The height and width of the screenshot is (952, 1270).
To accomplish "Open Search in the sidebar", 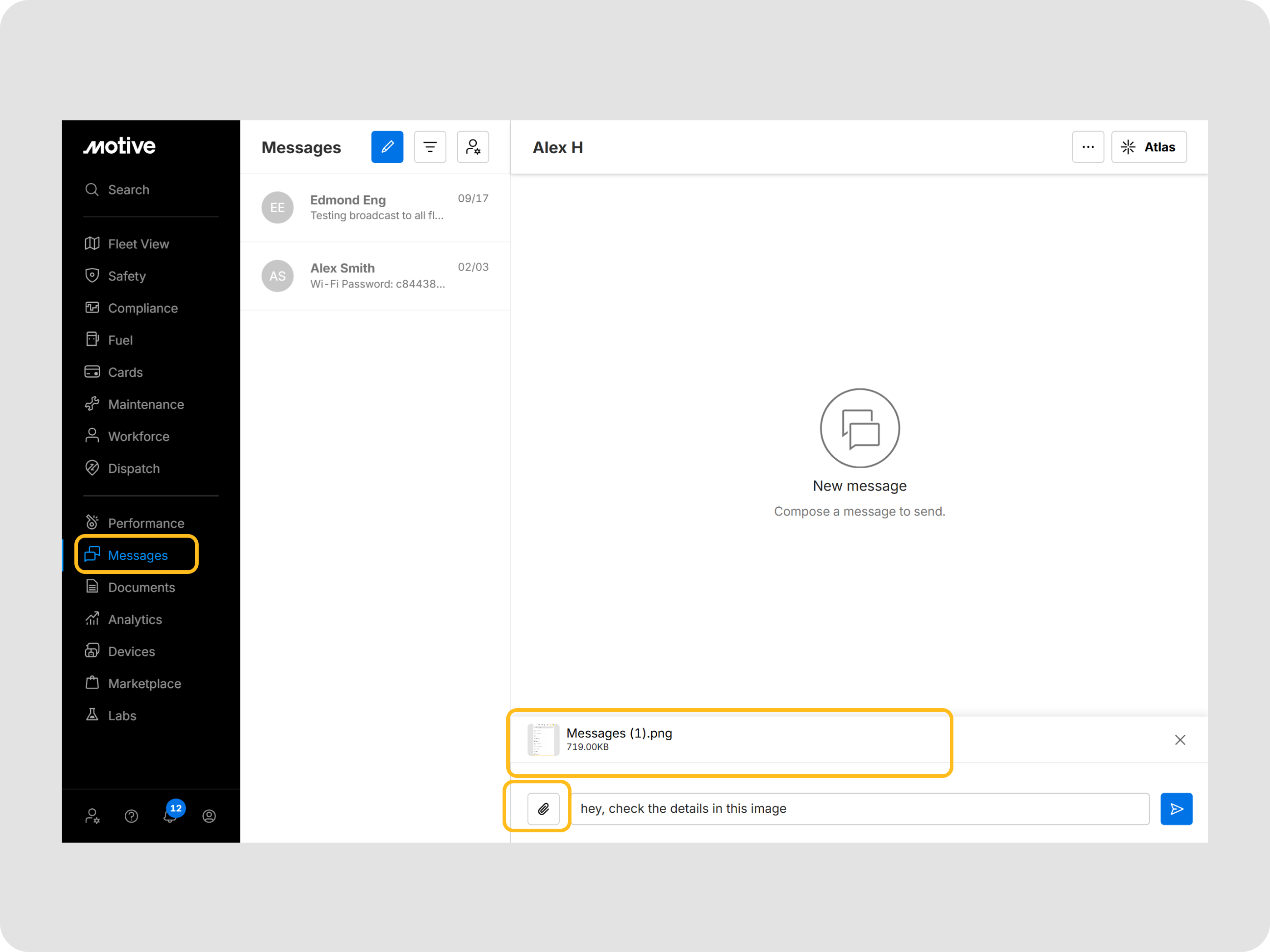I will (117, 189).
